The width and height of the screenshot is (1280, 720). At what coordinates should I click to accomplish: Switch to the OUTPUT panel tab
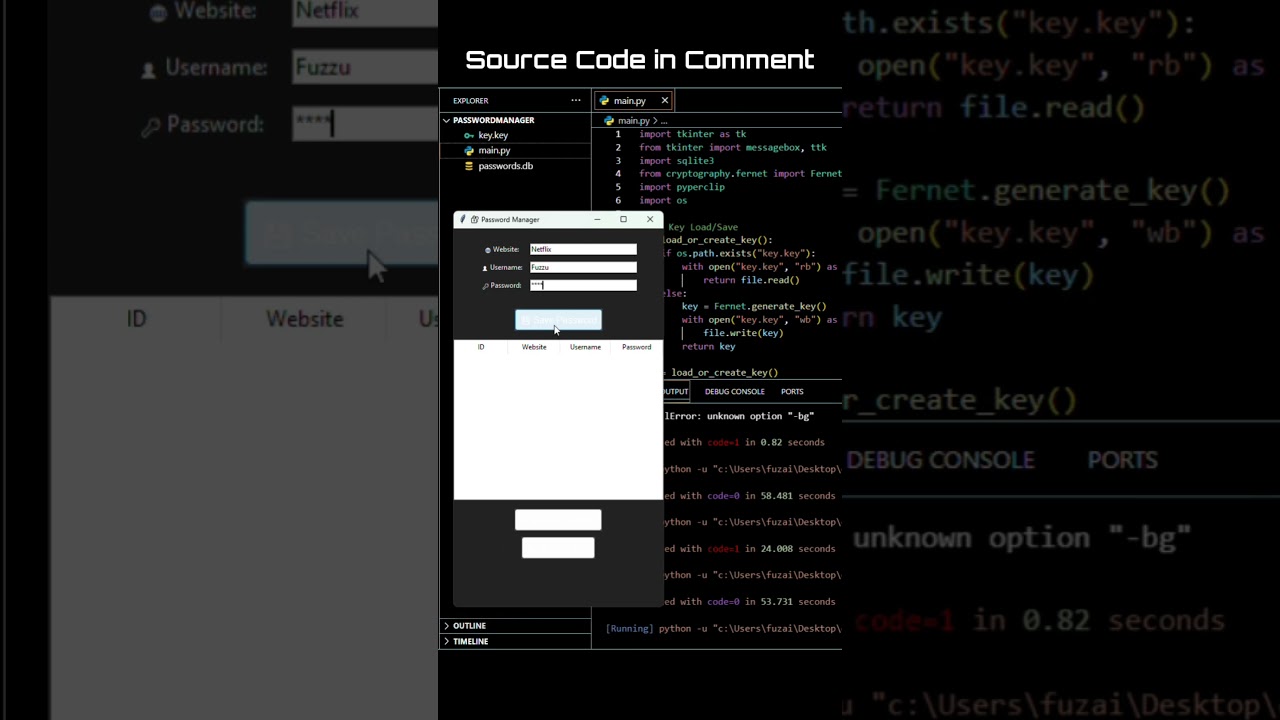[676, 391]
